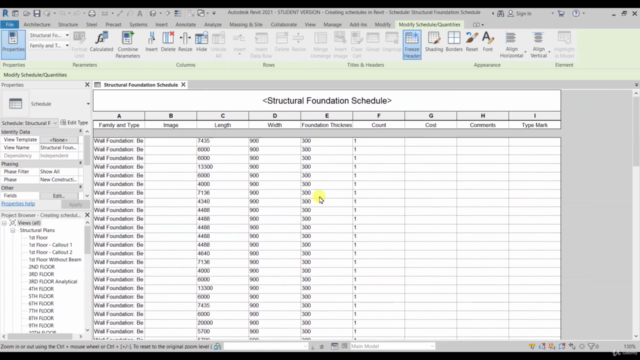The width and height of the screenshot is (640, 360).
Task: Select the Combine Parameters tool
Action: pyautogui.click(x=127, y=44)
